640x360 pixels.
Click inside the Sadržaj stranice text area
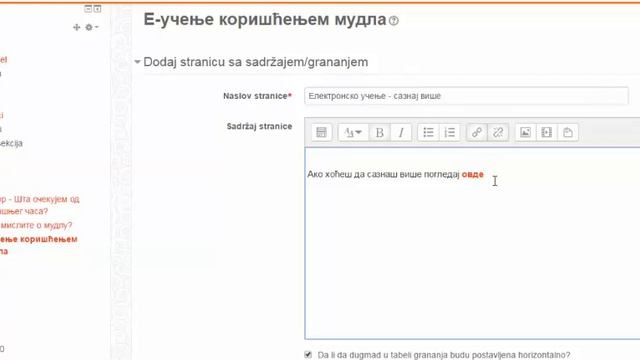(x=472, y=243)
